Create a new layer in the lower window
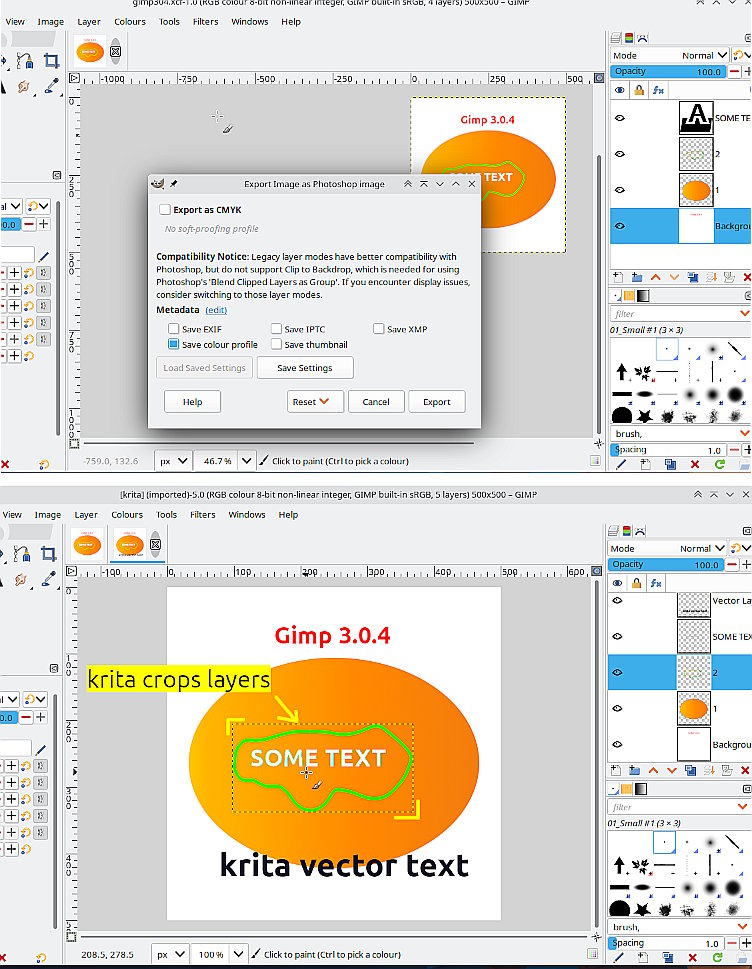 pos(615,771)
